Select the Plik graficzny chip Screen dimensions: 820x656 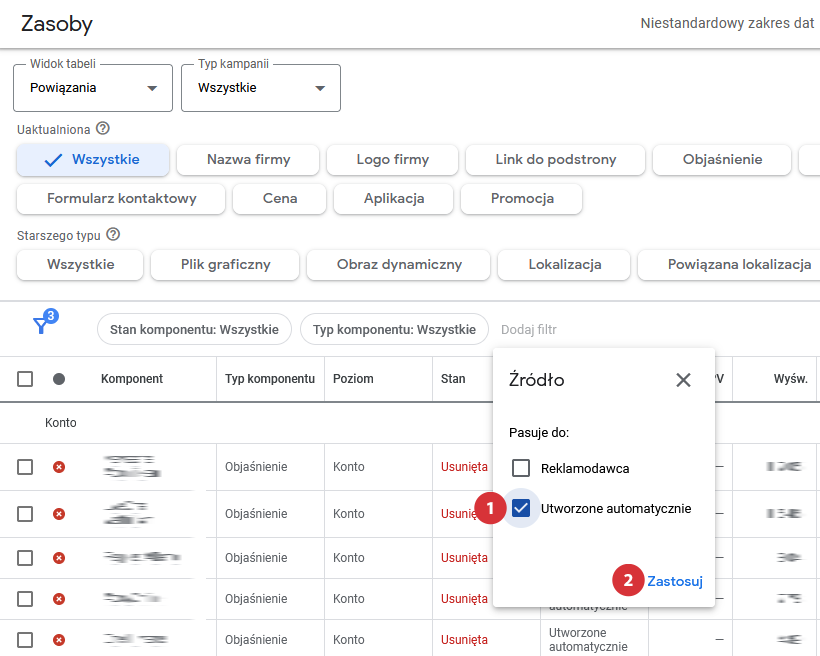225,265
